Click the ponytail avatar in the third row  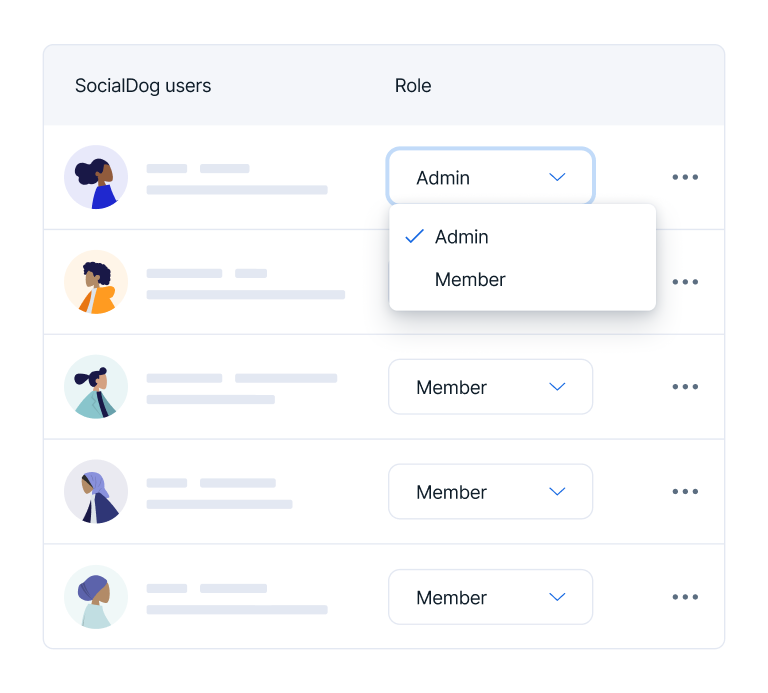click(x=96, y=387)
